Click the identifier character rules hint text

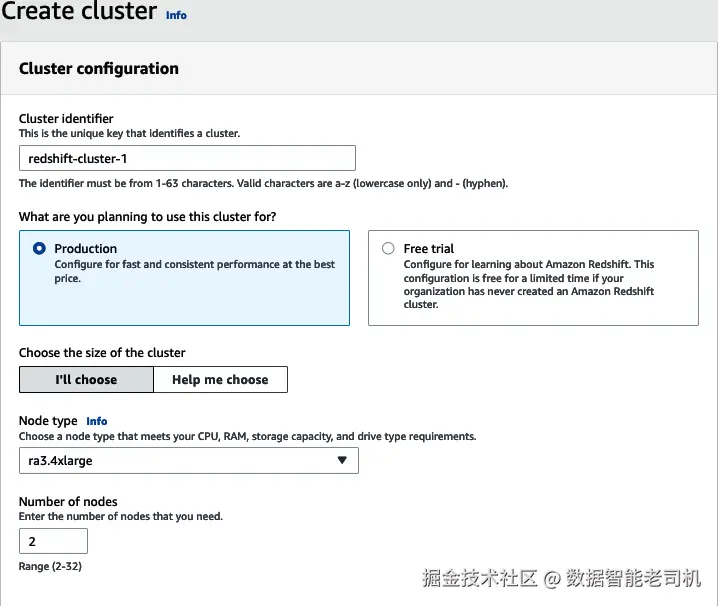pyautogui.click(x=263, y=183)
